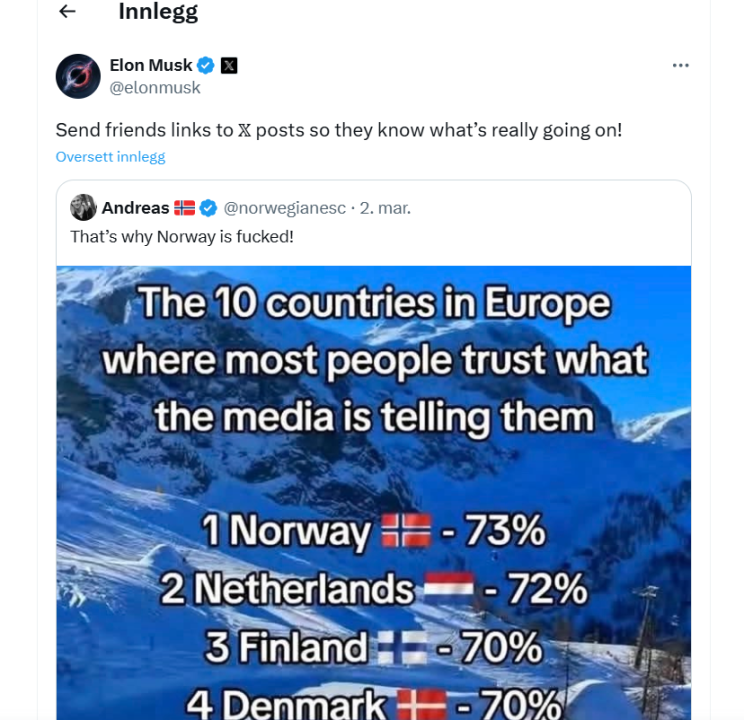Viewport: 744px width, 720px height.
Task: Click the Innlegg page heading
Action: tap(158, 12)
